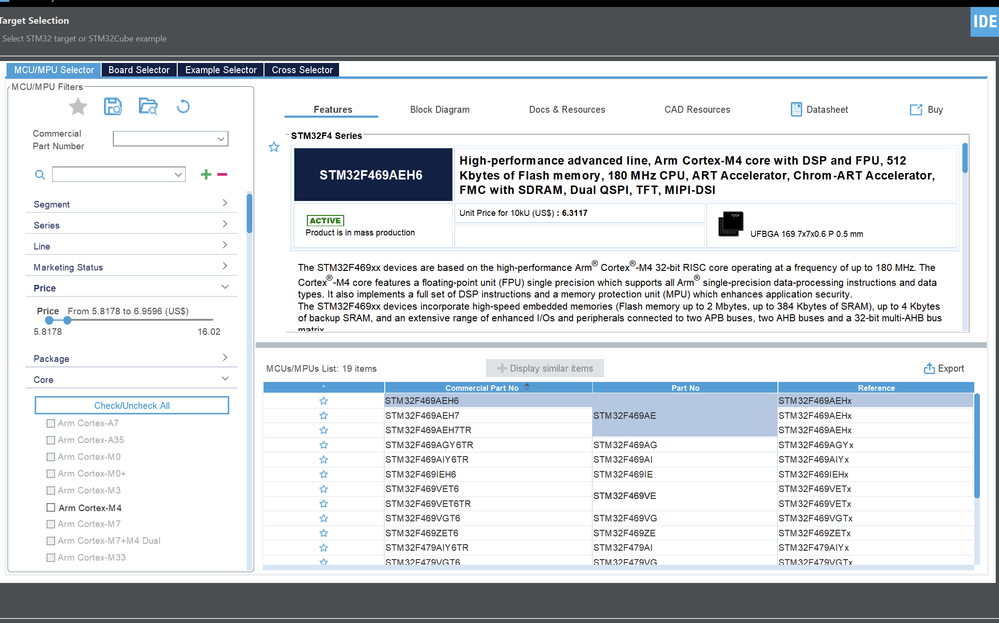
Task: Remove search filter with red minus
Action: (222, 174)
